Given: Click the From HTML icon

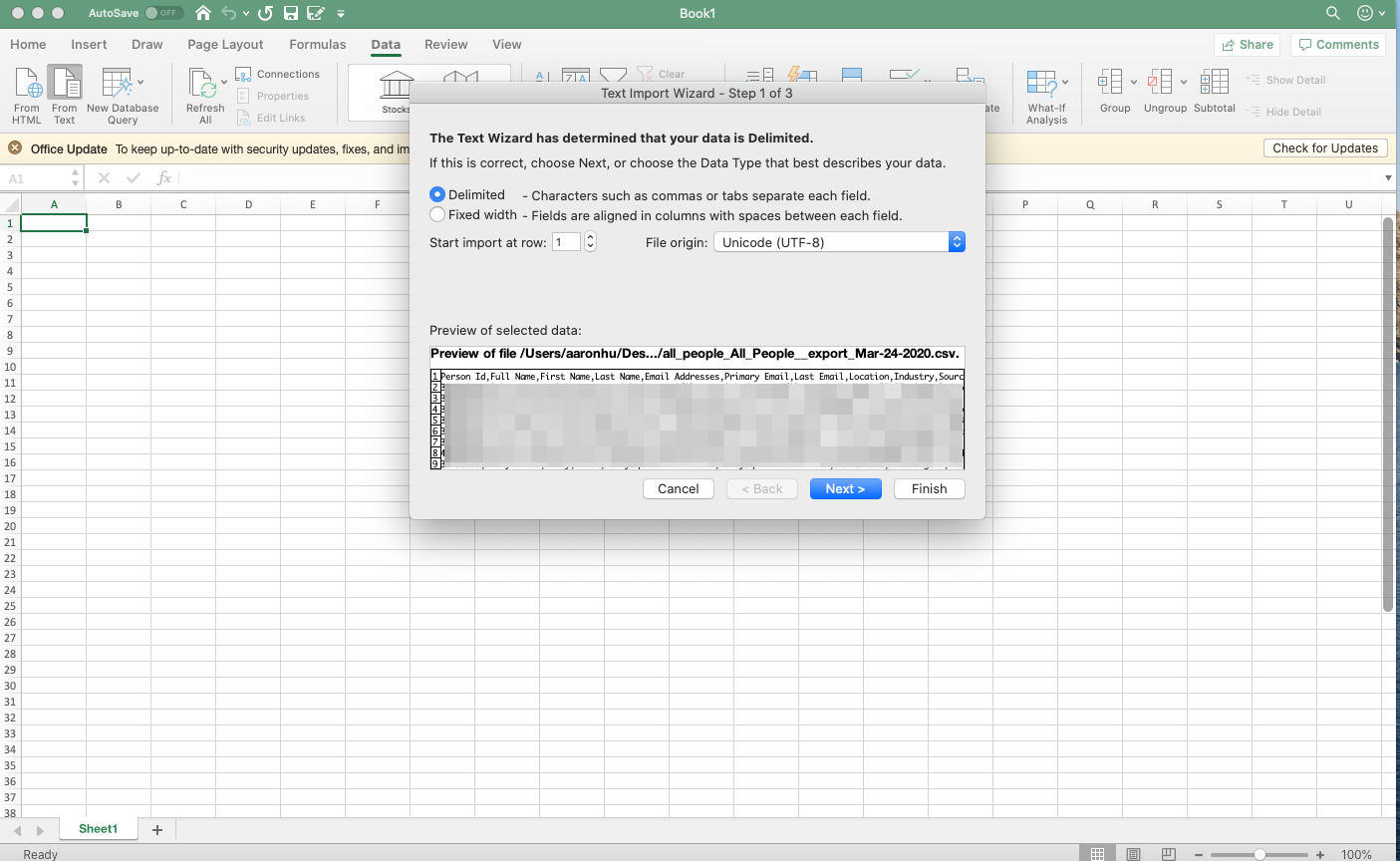Looking at the screenshot, I should click(x=27, y=84).
